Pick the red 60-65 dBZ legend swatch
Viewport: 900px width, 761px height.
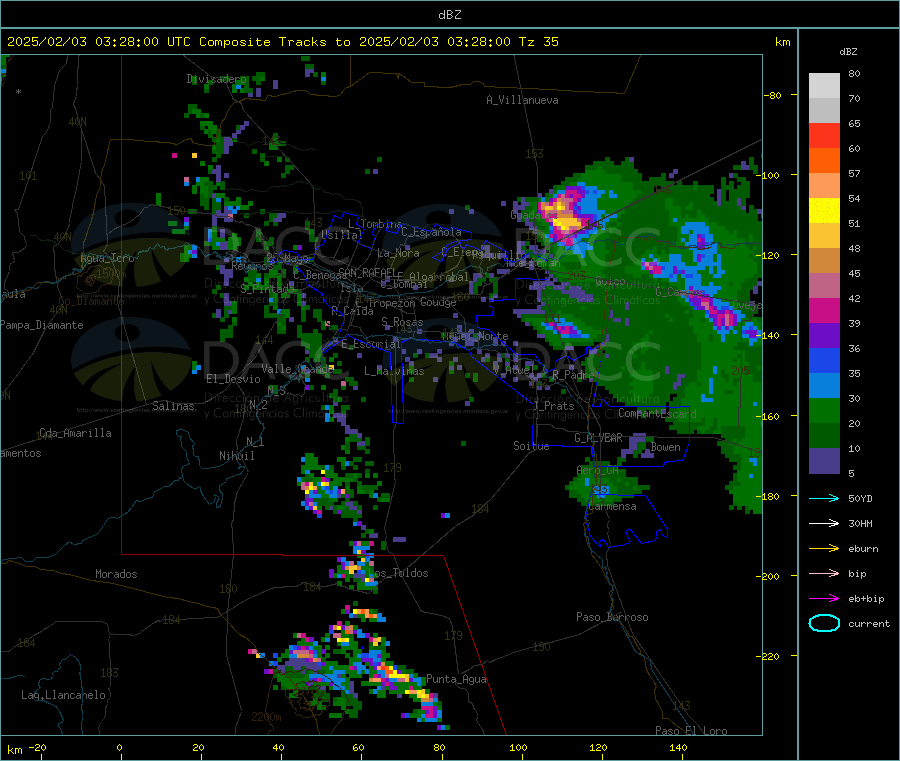tap(824, 135)
